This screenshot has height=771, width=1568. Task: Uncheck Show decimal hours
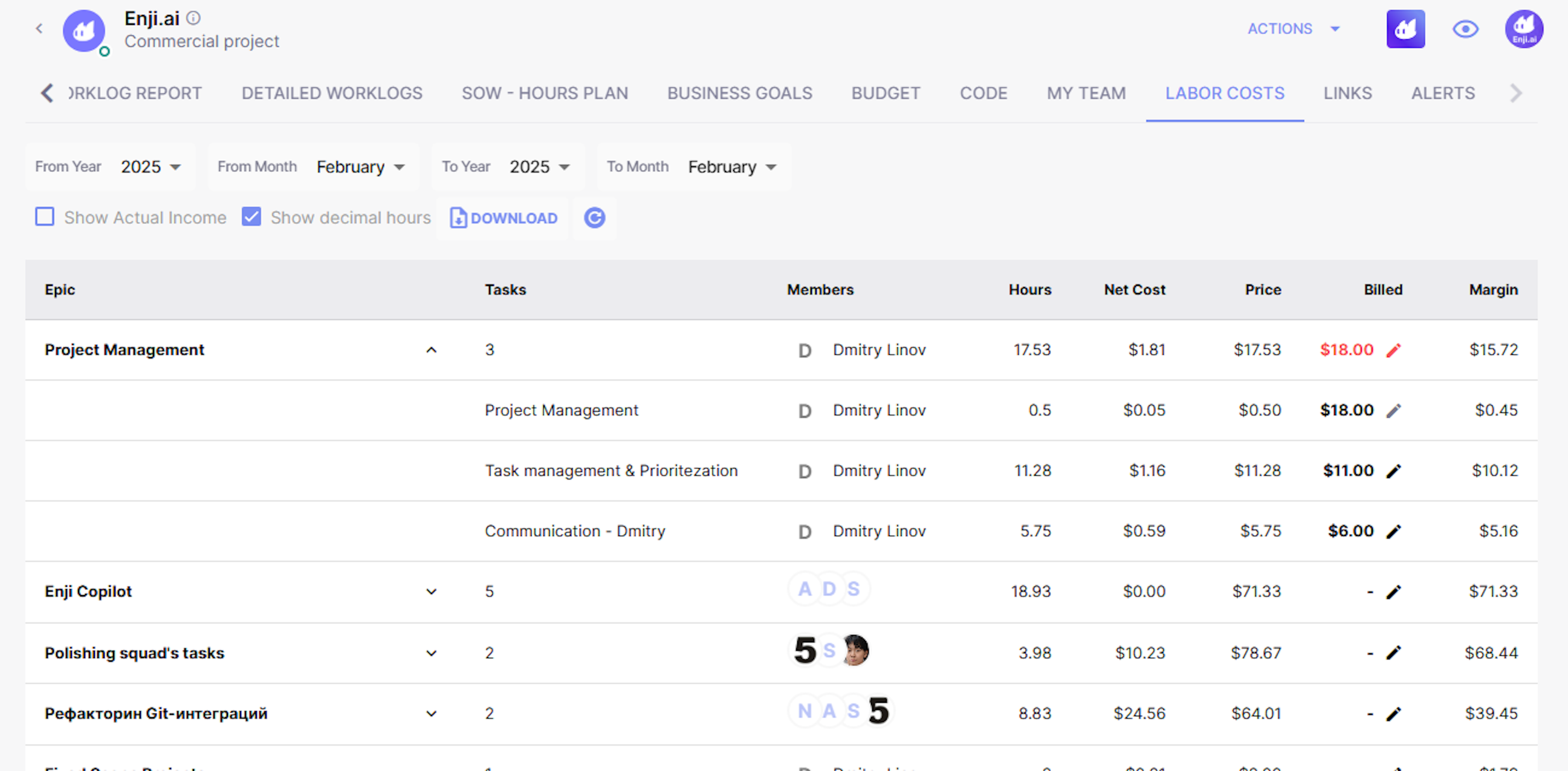click(251, 217)
